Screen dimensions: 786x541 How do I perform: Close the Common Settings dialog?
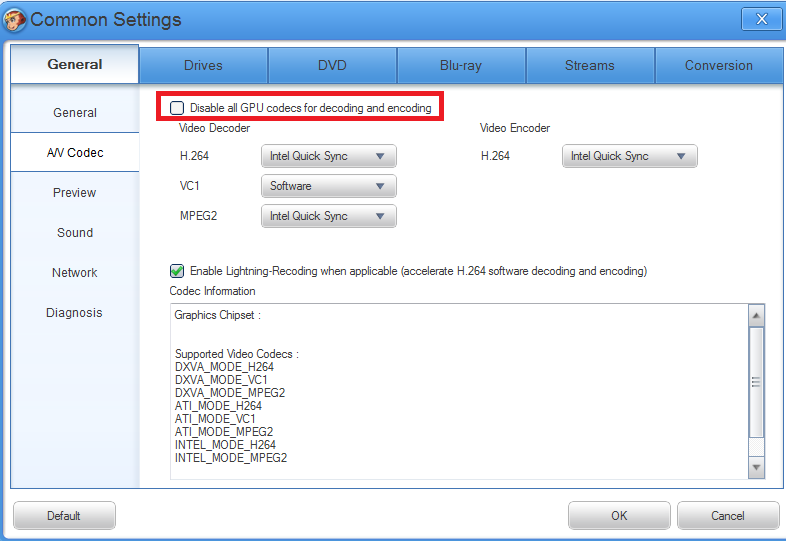tap(761, 19)
